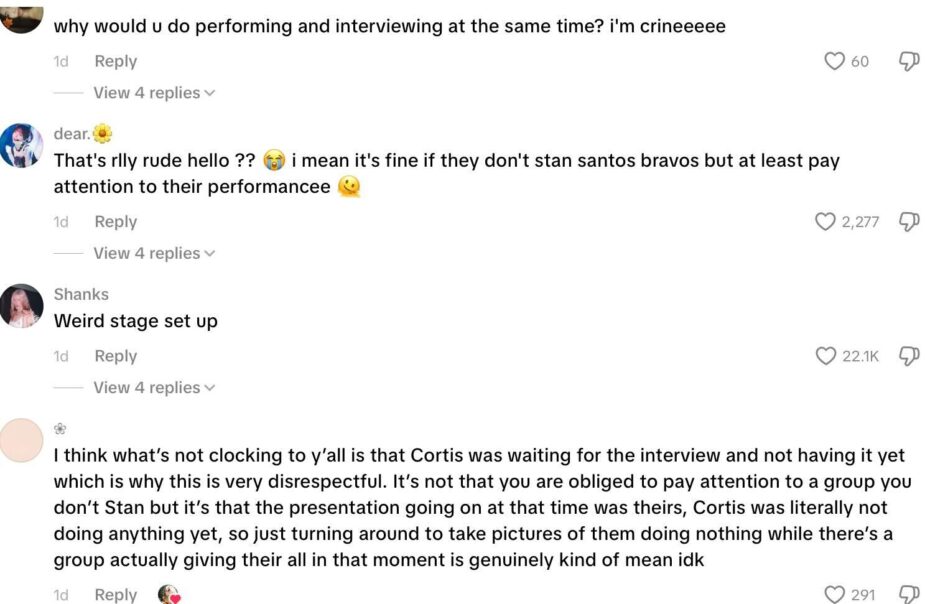925x604 pixels.
Task: Reply to the long Cortis interview comment
Action: point(115,595)
